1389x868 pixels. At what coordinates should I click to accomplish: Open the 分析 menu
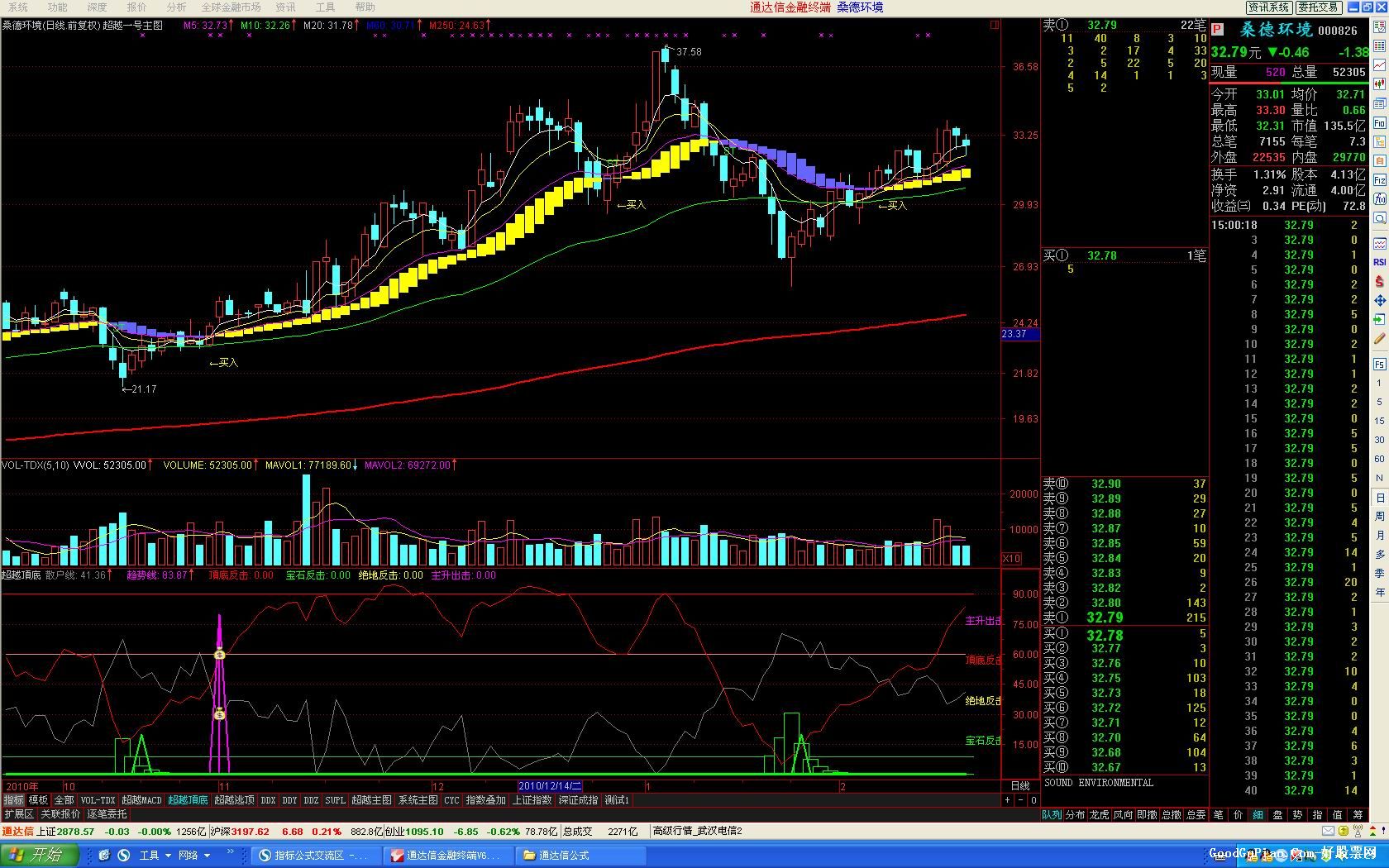tap(176, 7)
